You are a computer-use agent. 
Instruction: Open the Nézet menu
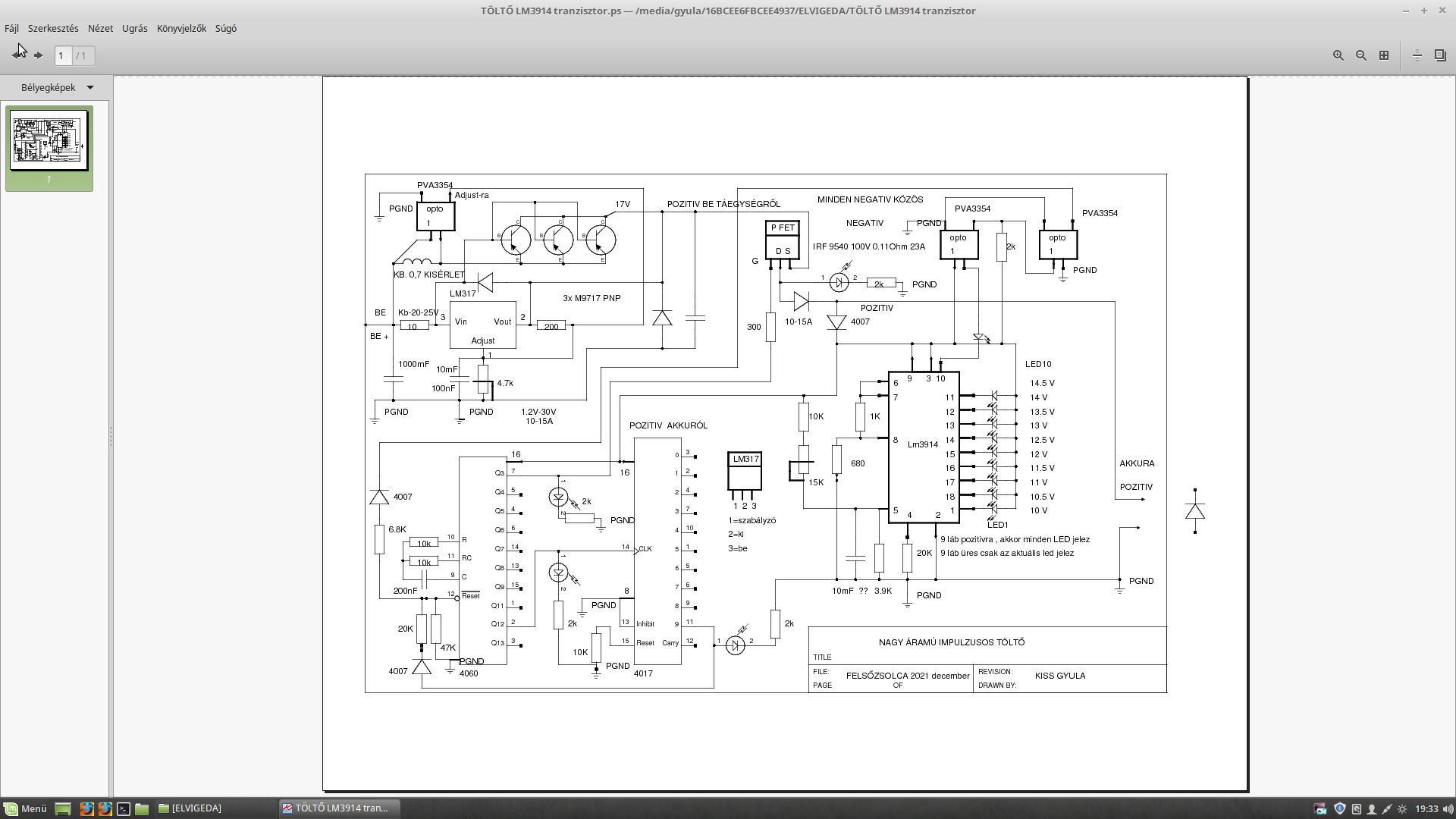pyautogui.click(x=100, y=28)
